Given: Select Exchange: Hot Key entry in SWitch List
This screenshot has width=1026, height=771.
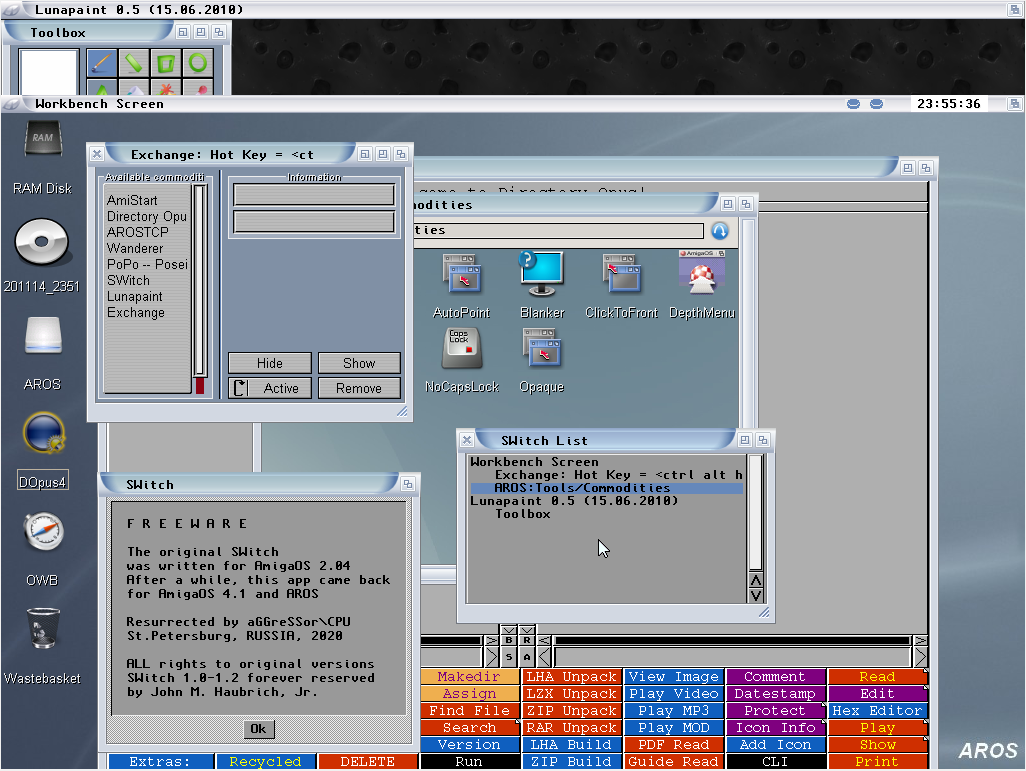Looking at the screenshot, I should (607, 475).
